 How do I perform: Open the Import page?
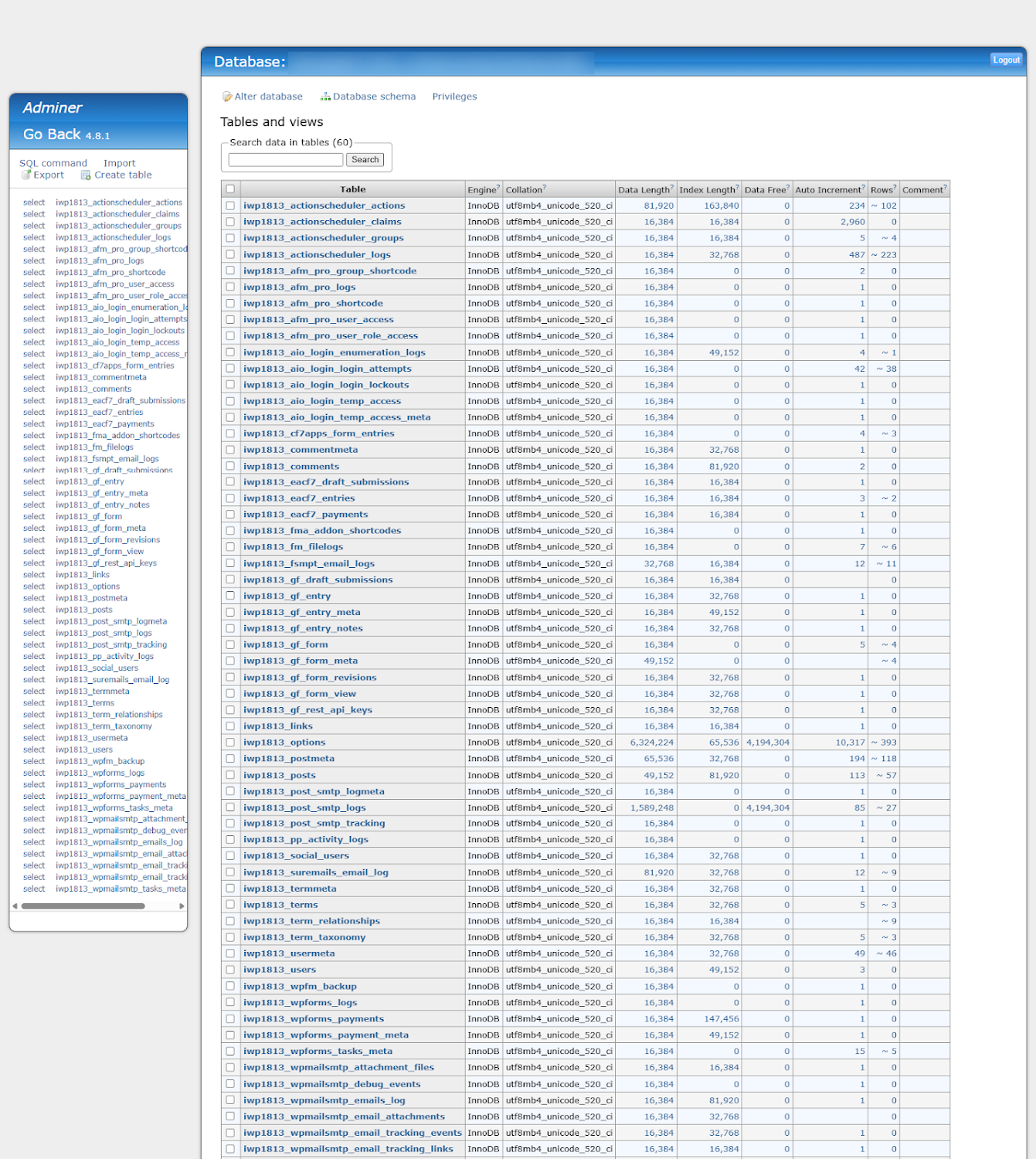point(120,163)
